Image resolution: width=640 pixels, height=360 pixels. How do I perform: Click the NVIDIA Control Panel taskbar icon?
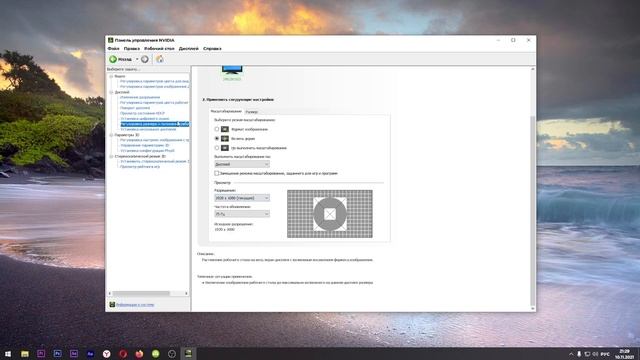188,354
